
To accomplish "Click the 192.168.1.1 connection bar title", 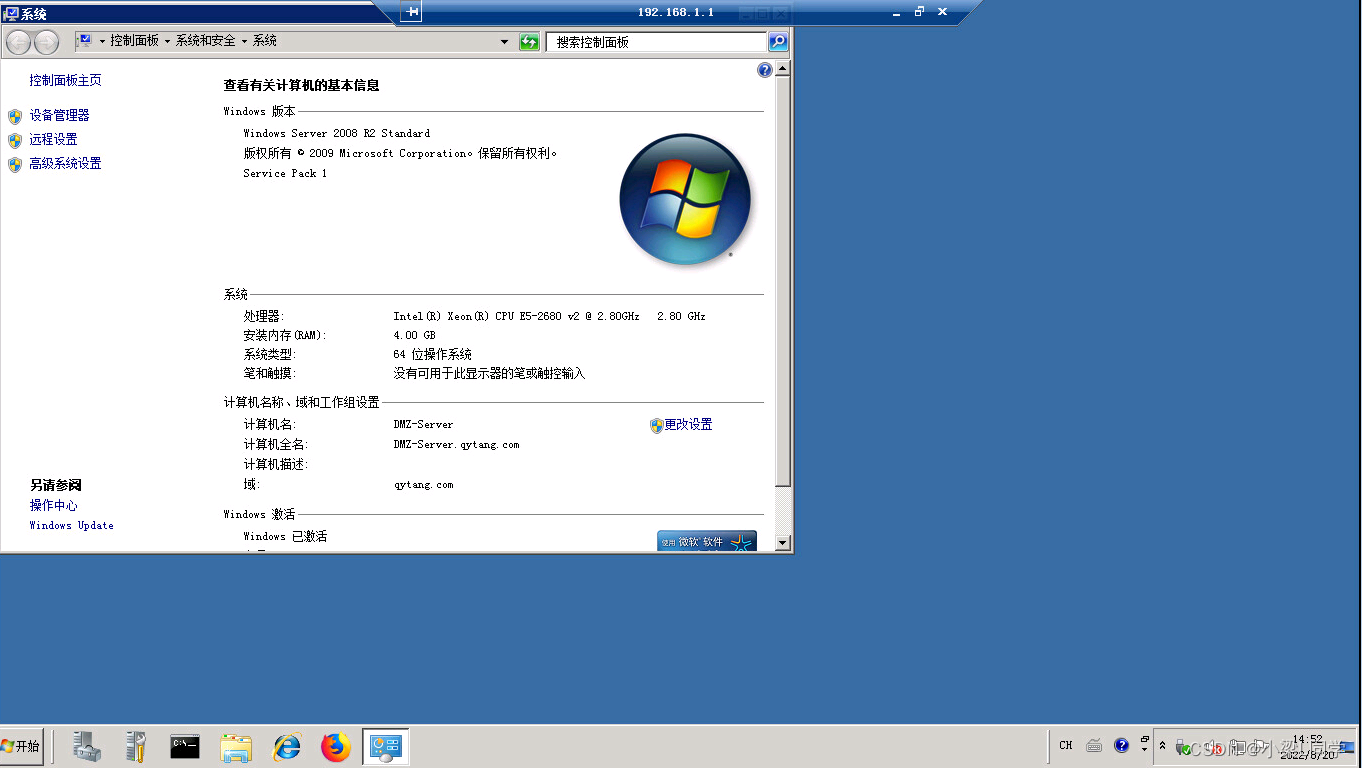I will click(x=676, y=12).
